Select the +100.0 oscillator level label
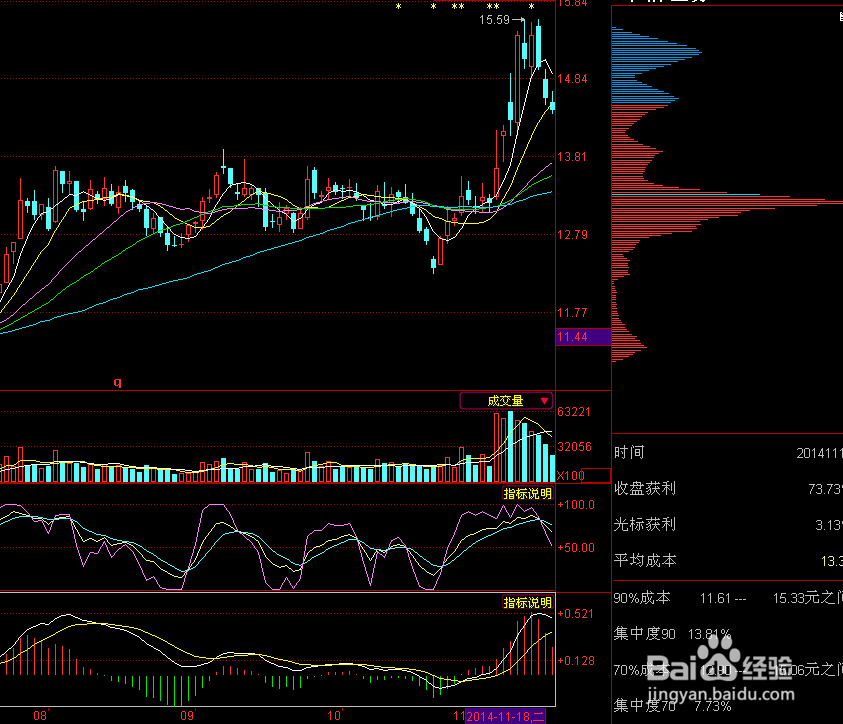843x724 pixels. coord(576,505)
